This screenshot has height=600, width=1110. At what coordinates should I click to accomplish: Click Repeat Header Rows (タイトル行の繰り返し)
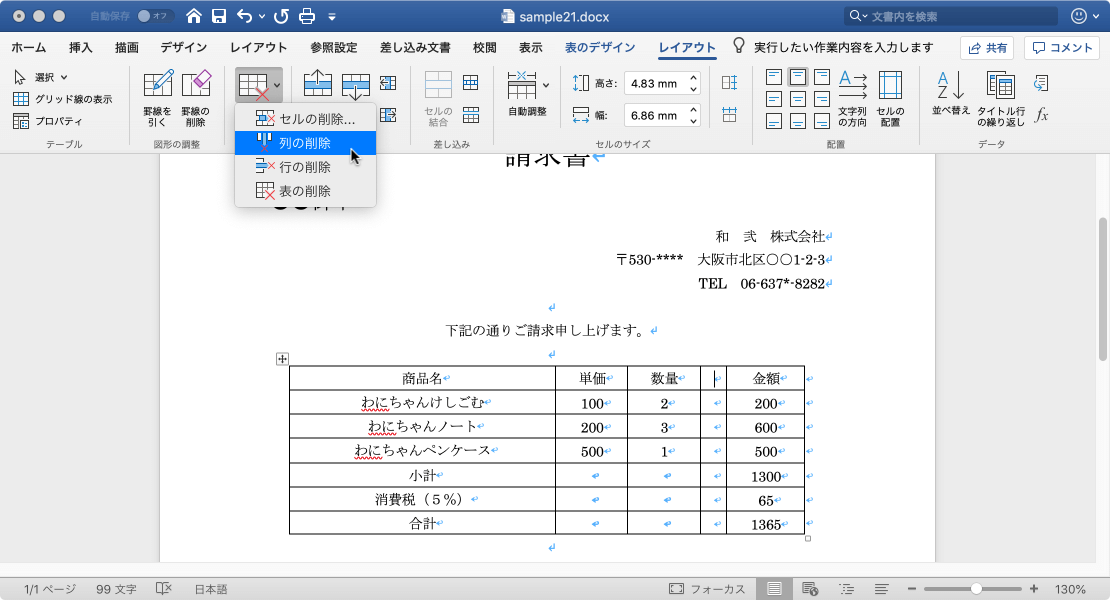pos(1001,98)
